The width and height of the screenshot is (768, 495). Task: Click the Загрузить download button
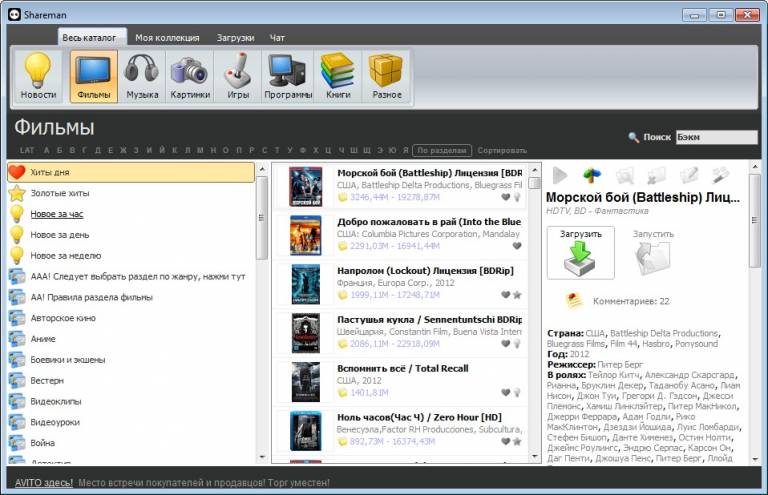point(580,253)
